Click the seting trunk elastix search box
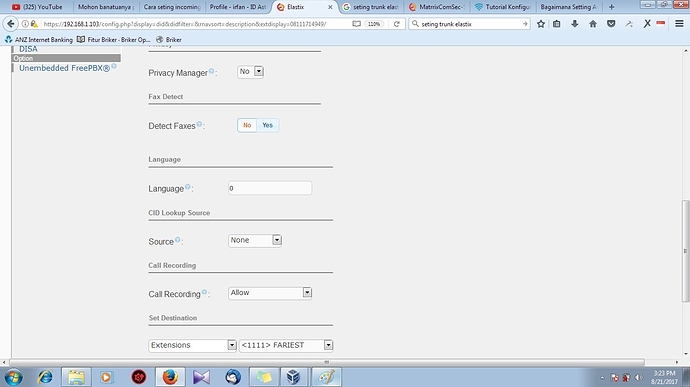 pos(469,24)
